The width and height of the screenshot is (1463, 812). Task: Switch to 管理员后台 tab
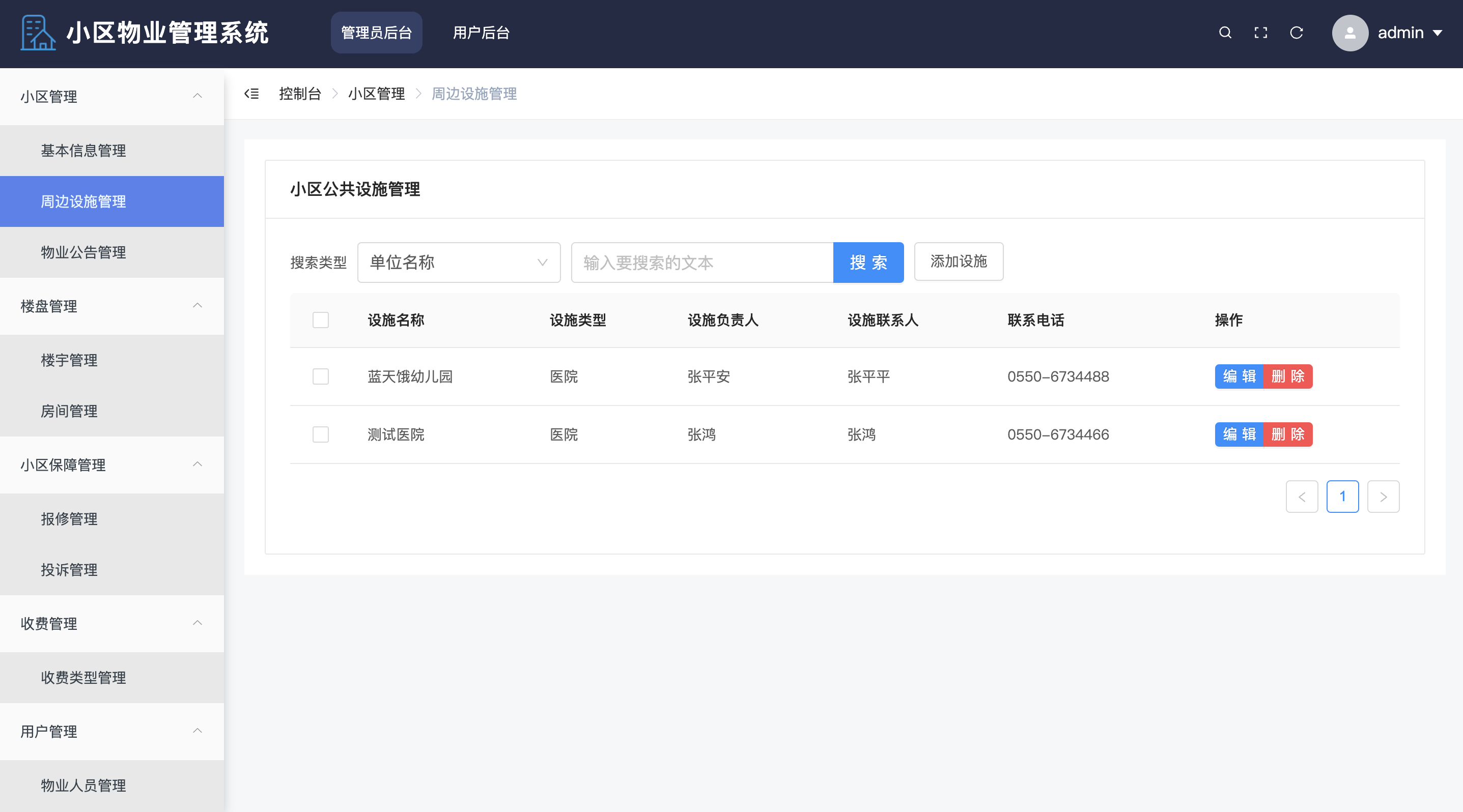(x=377, y=33)
